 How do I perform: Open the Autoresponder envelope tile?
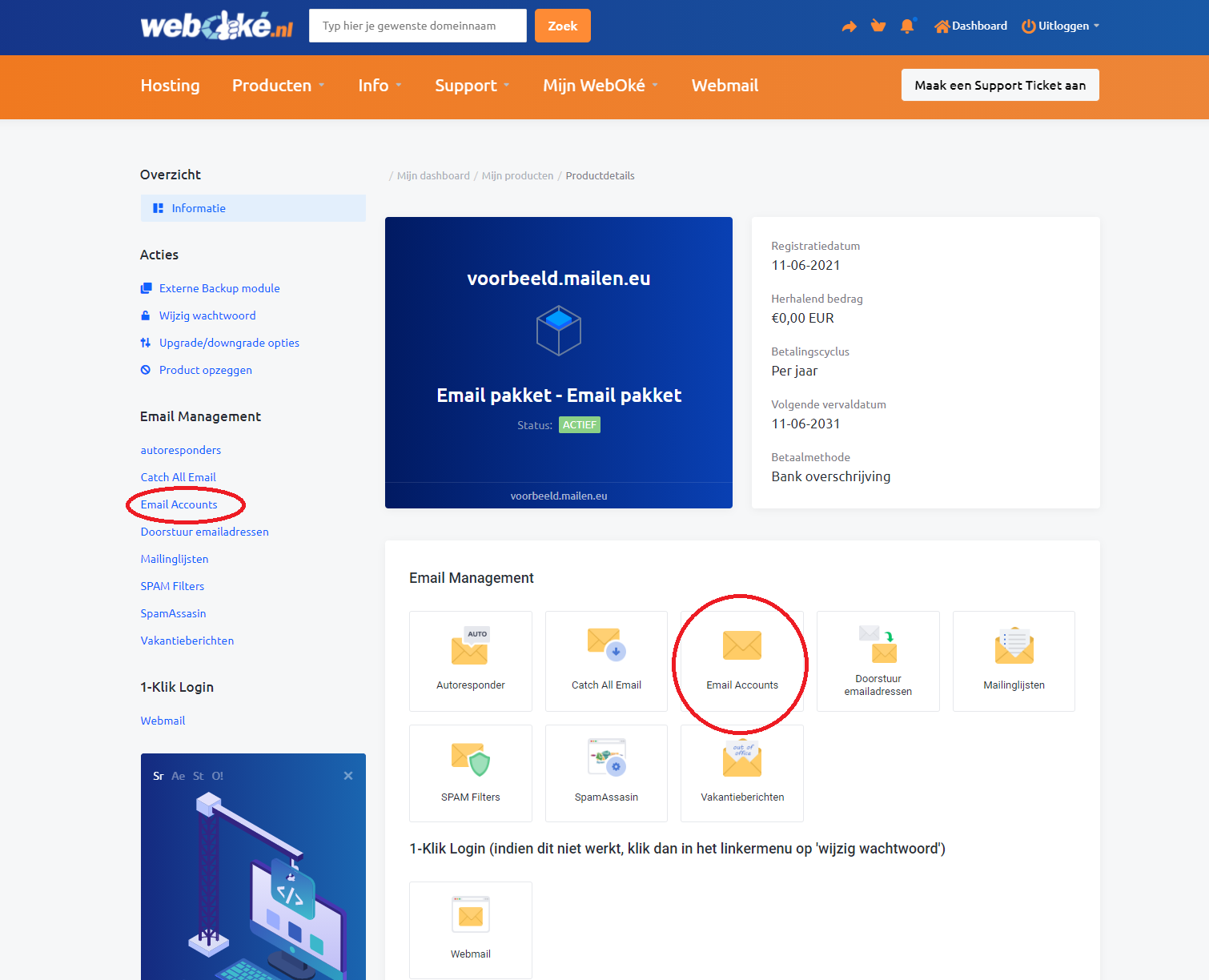pos(470,661)
